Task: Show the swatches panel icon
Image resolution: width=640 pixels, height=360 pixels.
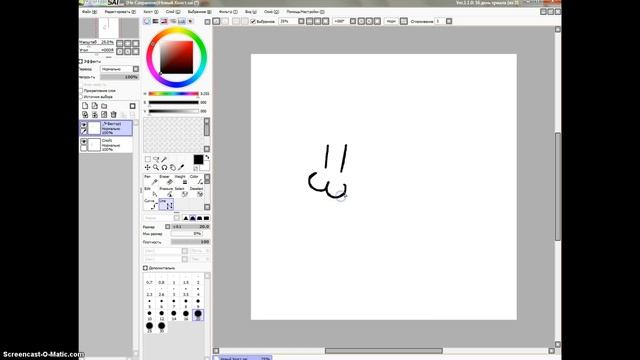Action: pyautogui.click(x=182, y=21)
